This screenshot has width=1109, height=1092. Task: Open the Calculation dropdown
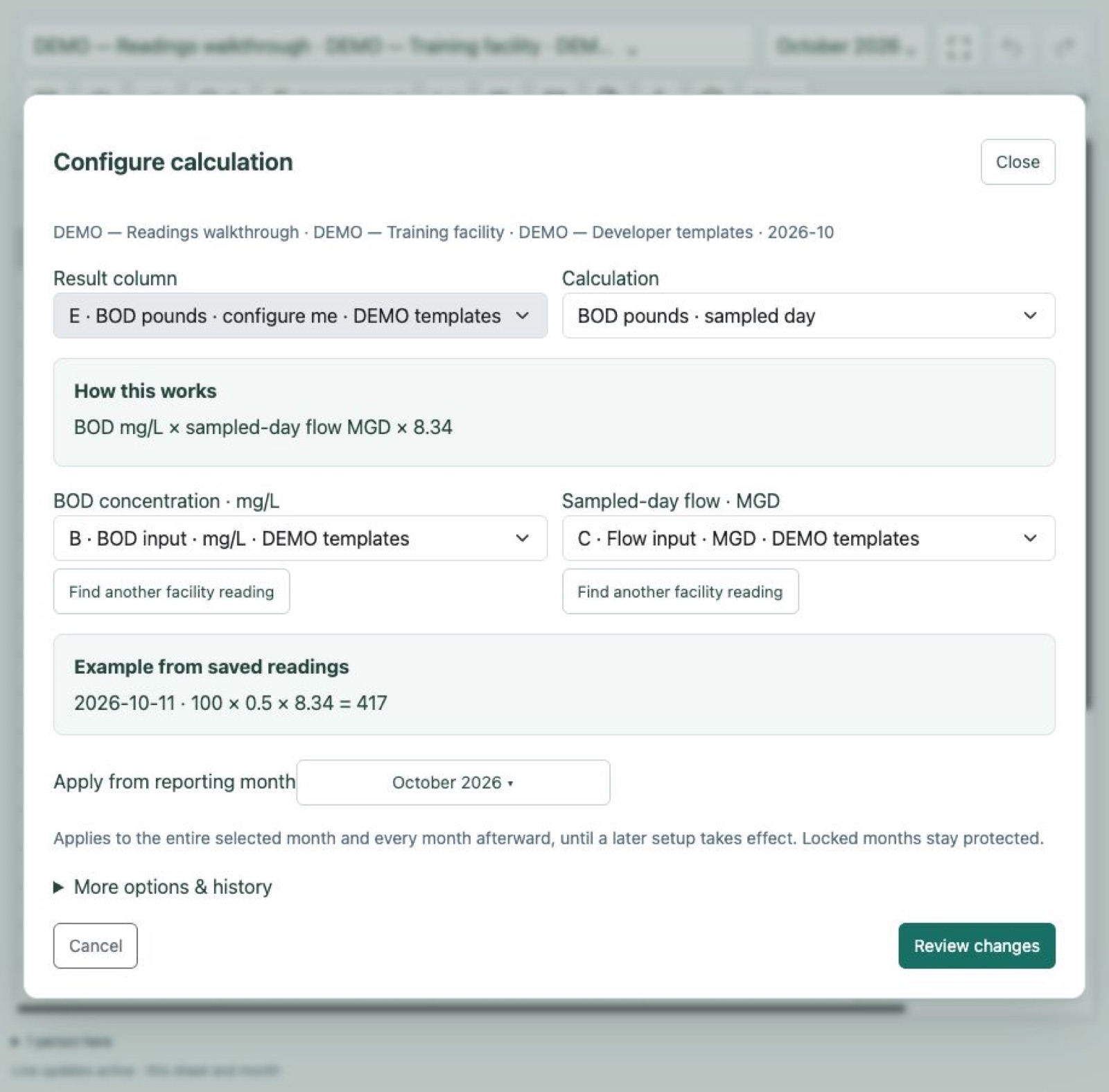808,315
